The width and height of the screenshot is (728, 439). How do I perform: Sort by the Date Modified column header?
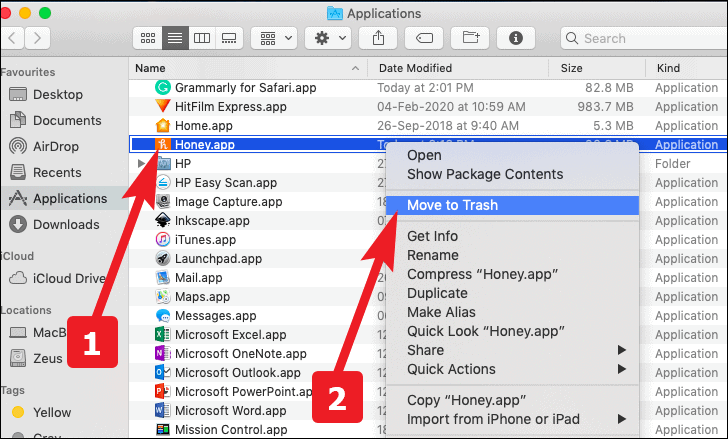(x=415, y=68)
